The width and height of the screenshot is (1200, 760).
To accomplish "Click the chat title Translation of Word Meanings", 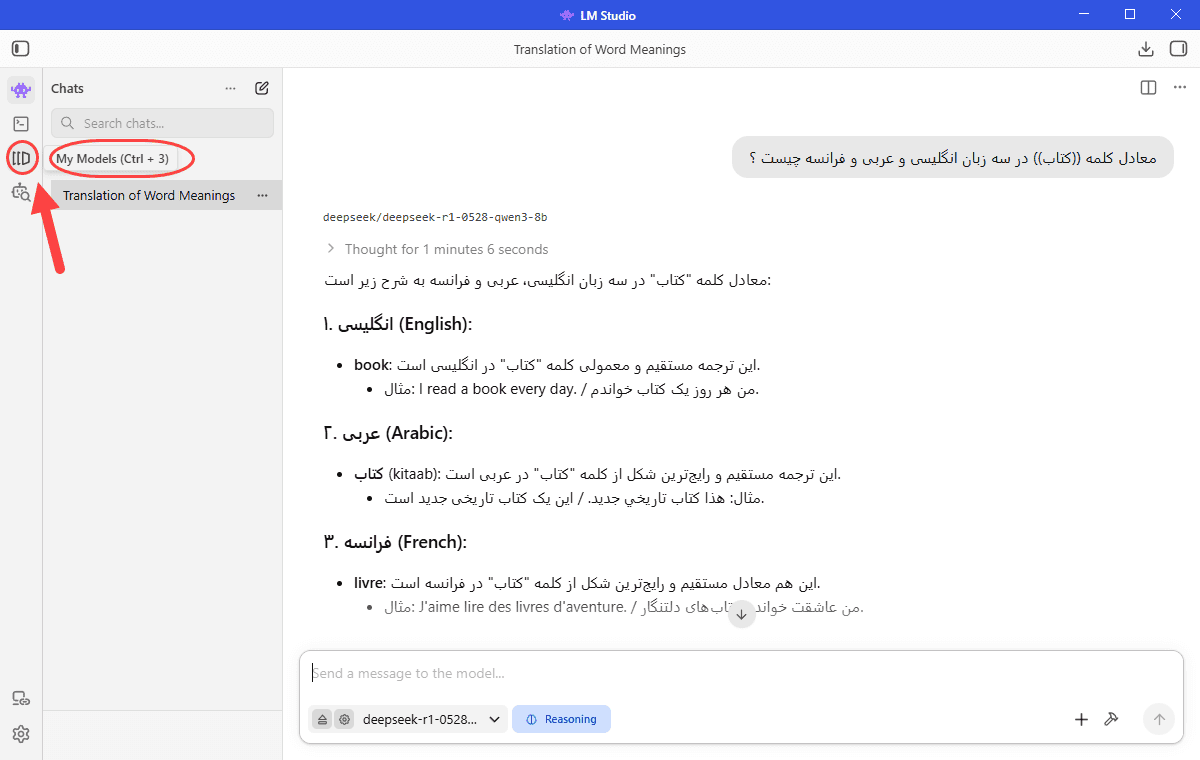I will pos(600,49).
